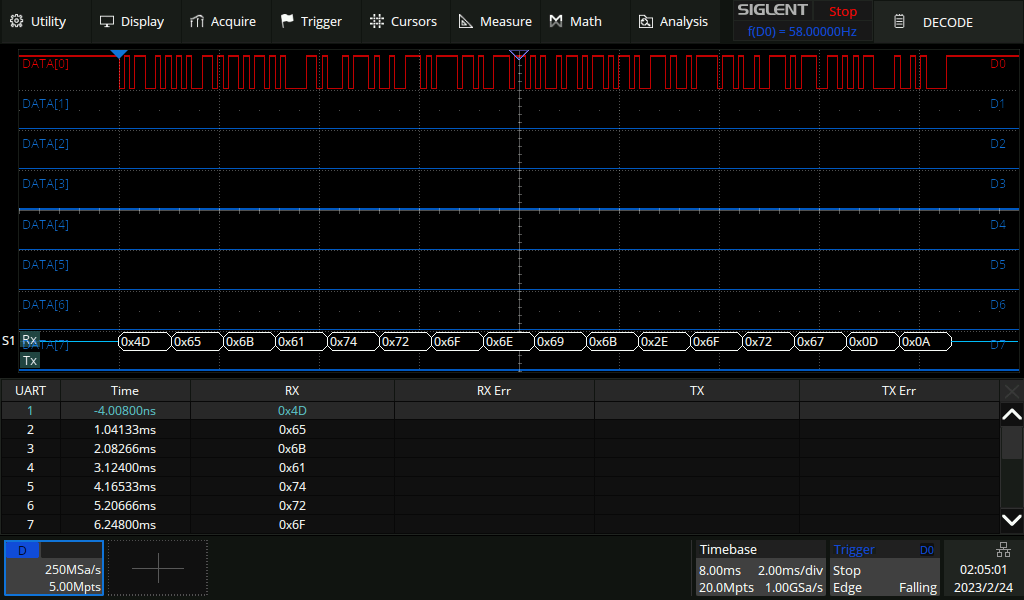Click the blue trigger position marker
Viewport: 1024px width, 600px height.
(x=119, y=53)
